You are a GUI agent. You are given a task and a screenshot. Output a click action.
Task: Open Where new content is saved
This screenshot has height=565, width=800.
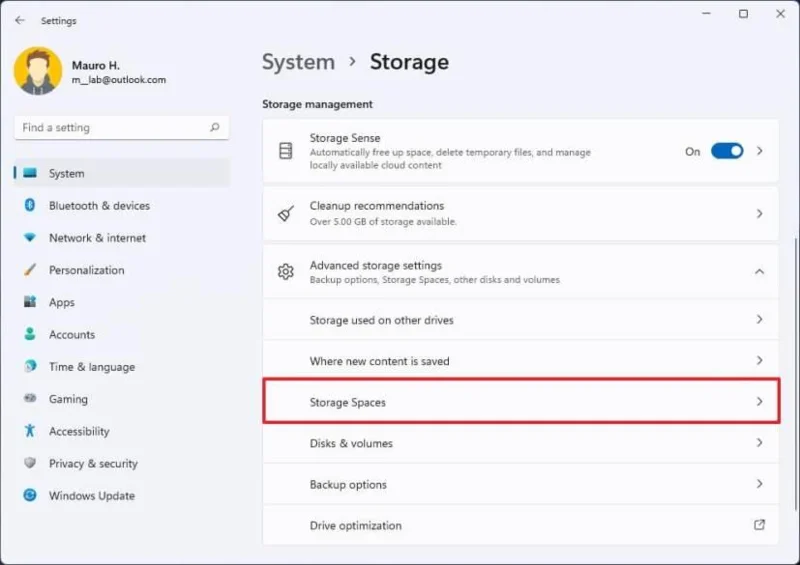click(521, 360)
